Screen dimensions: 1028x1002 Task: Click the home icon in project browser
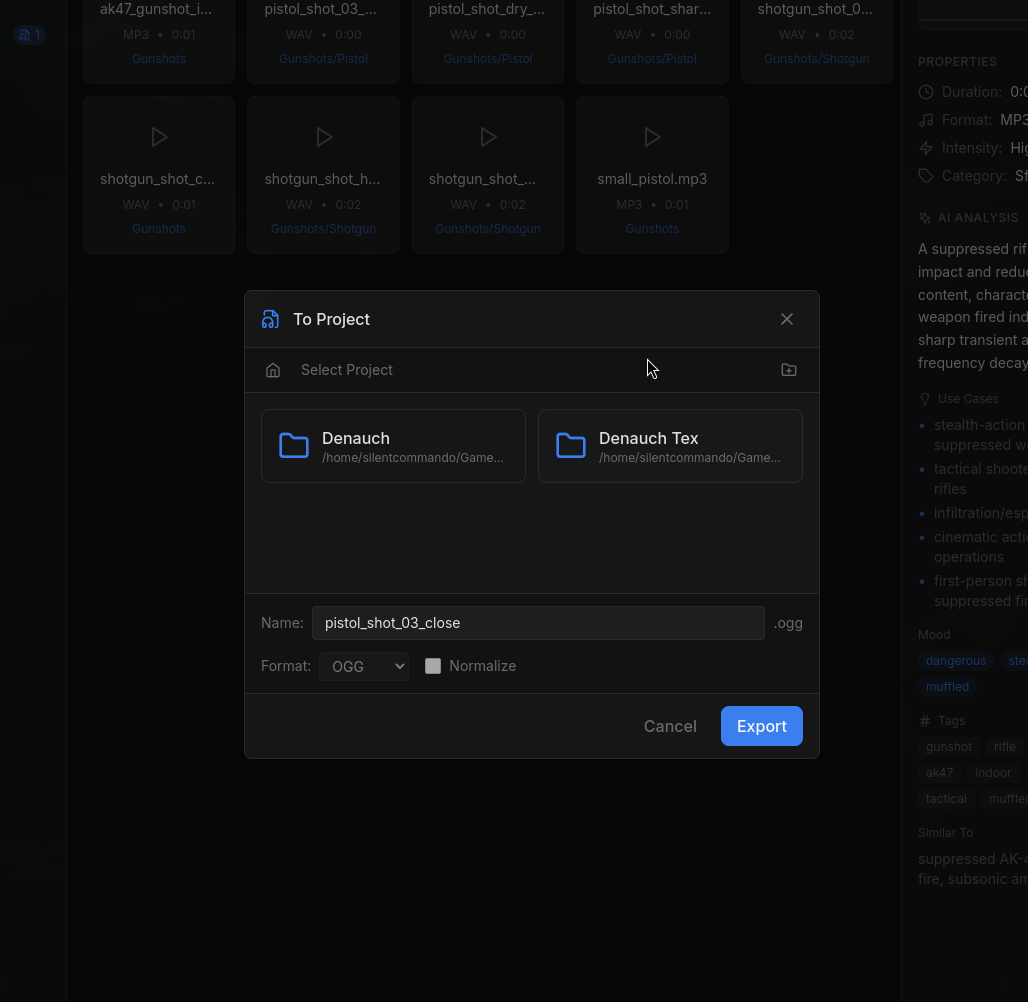click(273, 370)
